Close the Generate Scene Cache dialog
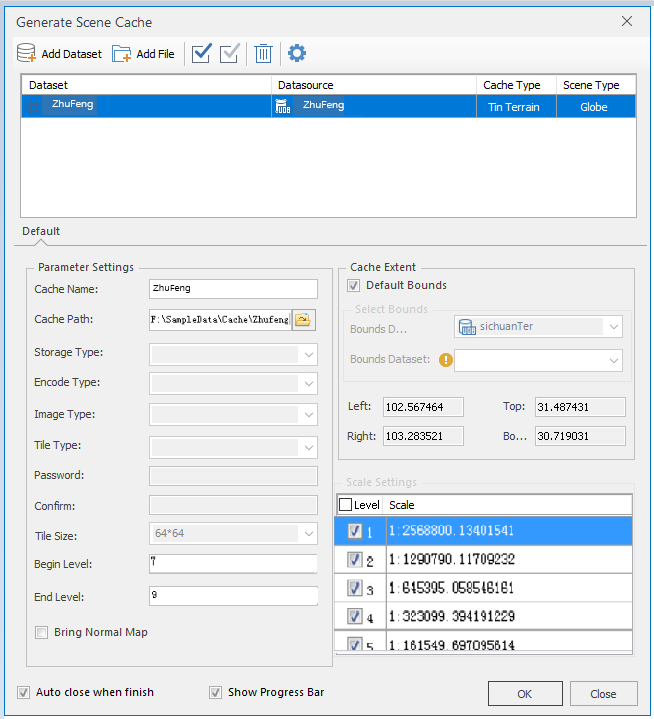The height and width of the screenshot is (719, 654). tap(627, 21)
